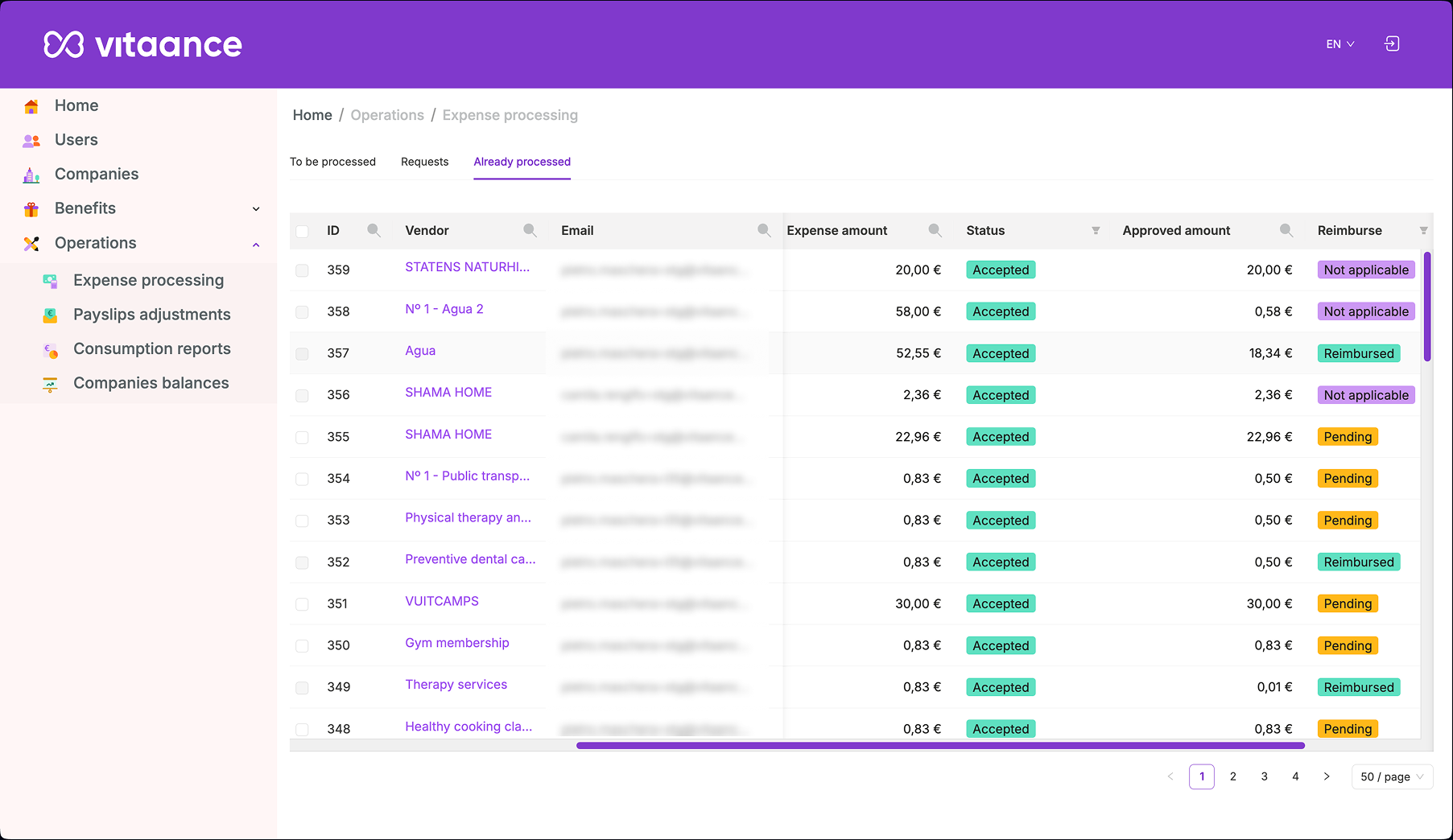Collapse the Operations menu section
The height and width of the screenshot is (840, 1453).
pyautogui.click(x=255, y=243)
